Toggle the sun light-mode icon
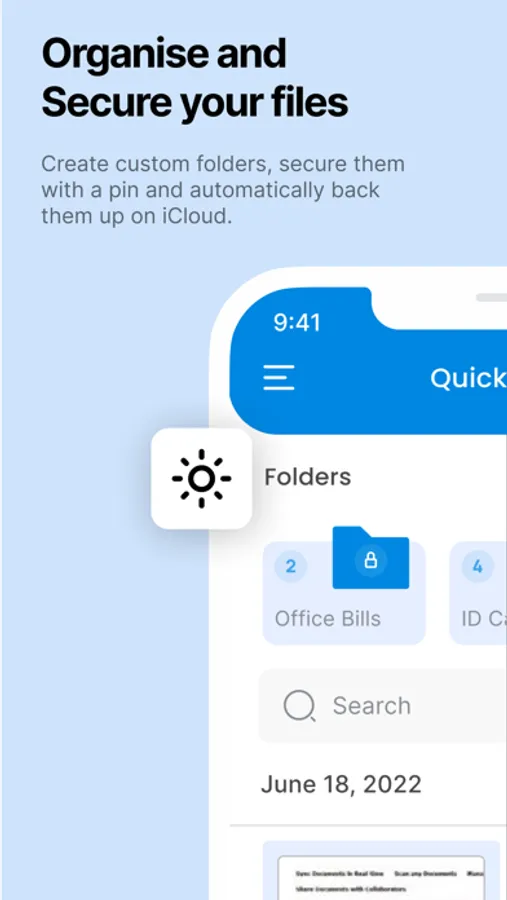507x900 pixels. pos(202,478)
